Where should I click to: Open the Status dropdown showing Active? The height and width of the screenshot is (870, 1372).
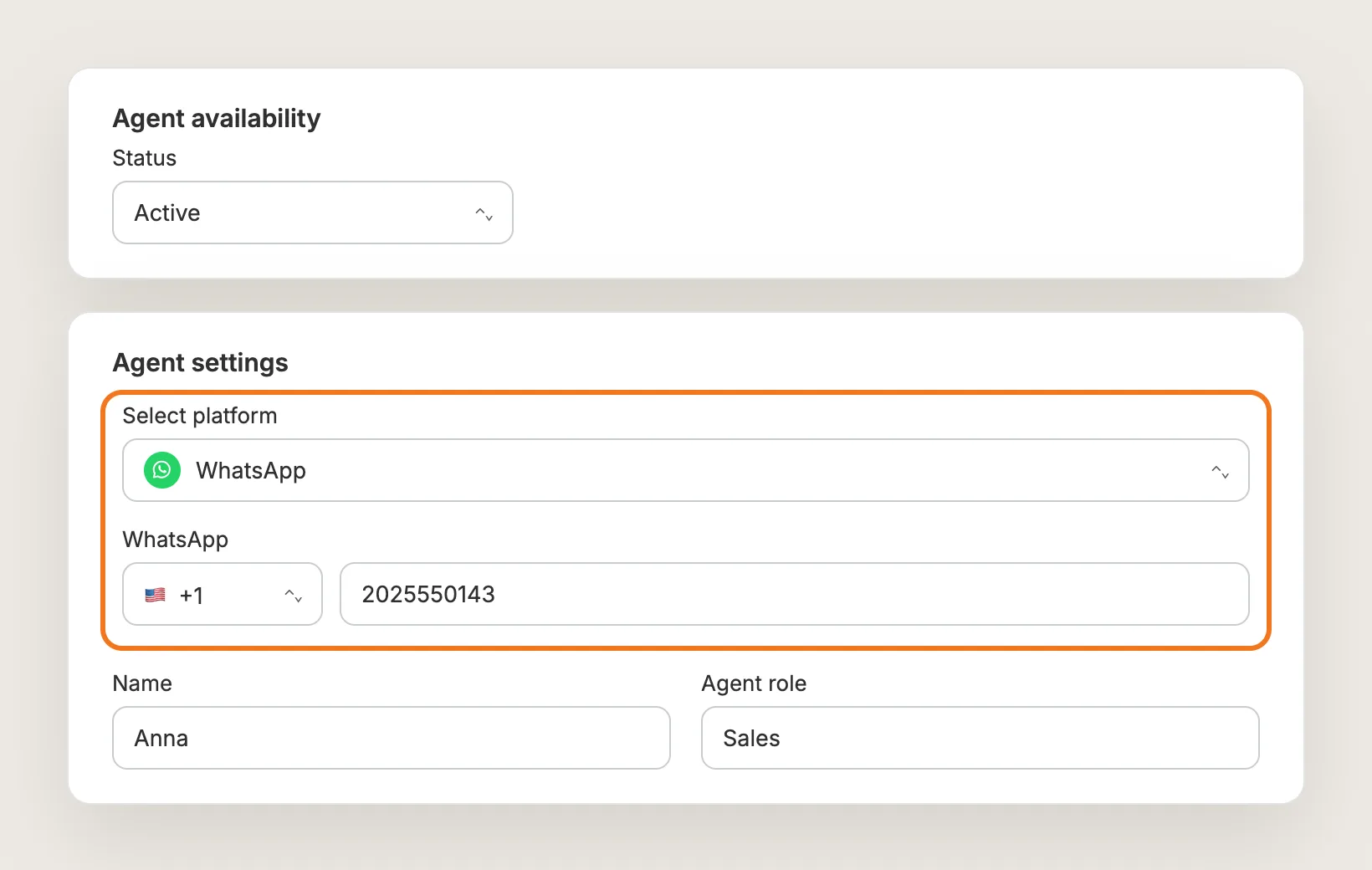coord(313,212)
